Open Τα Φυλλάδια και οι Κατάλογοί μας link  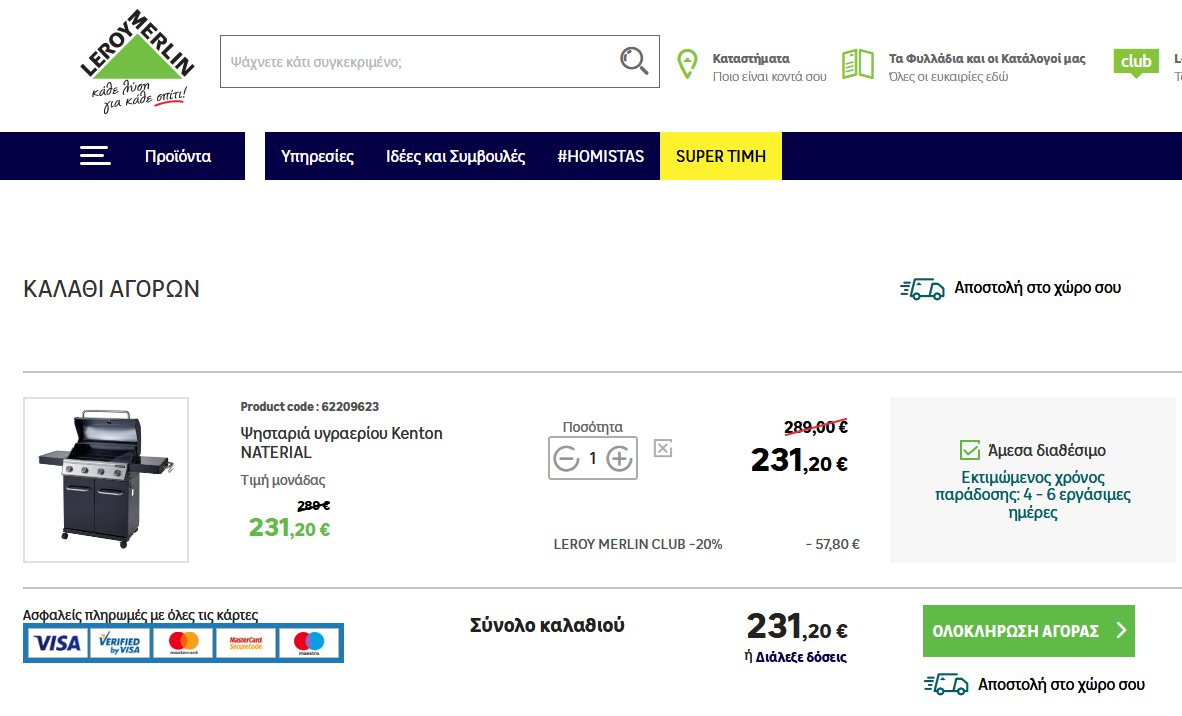[987, 58]
